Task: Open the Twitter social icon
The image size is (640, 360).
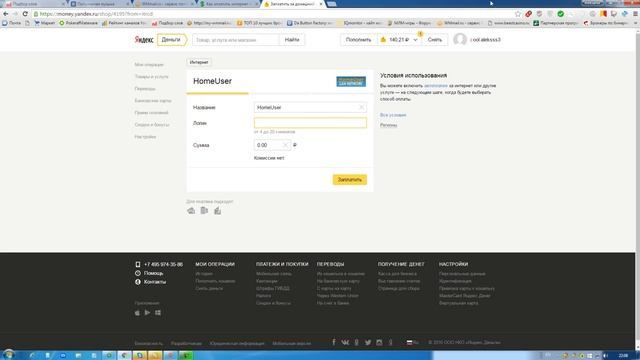Action: 368,342
